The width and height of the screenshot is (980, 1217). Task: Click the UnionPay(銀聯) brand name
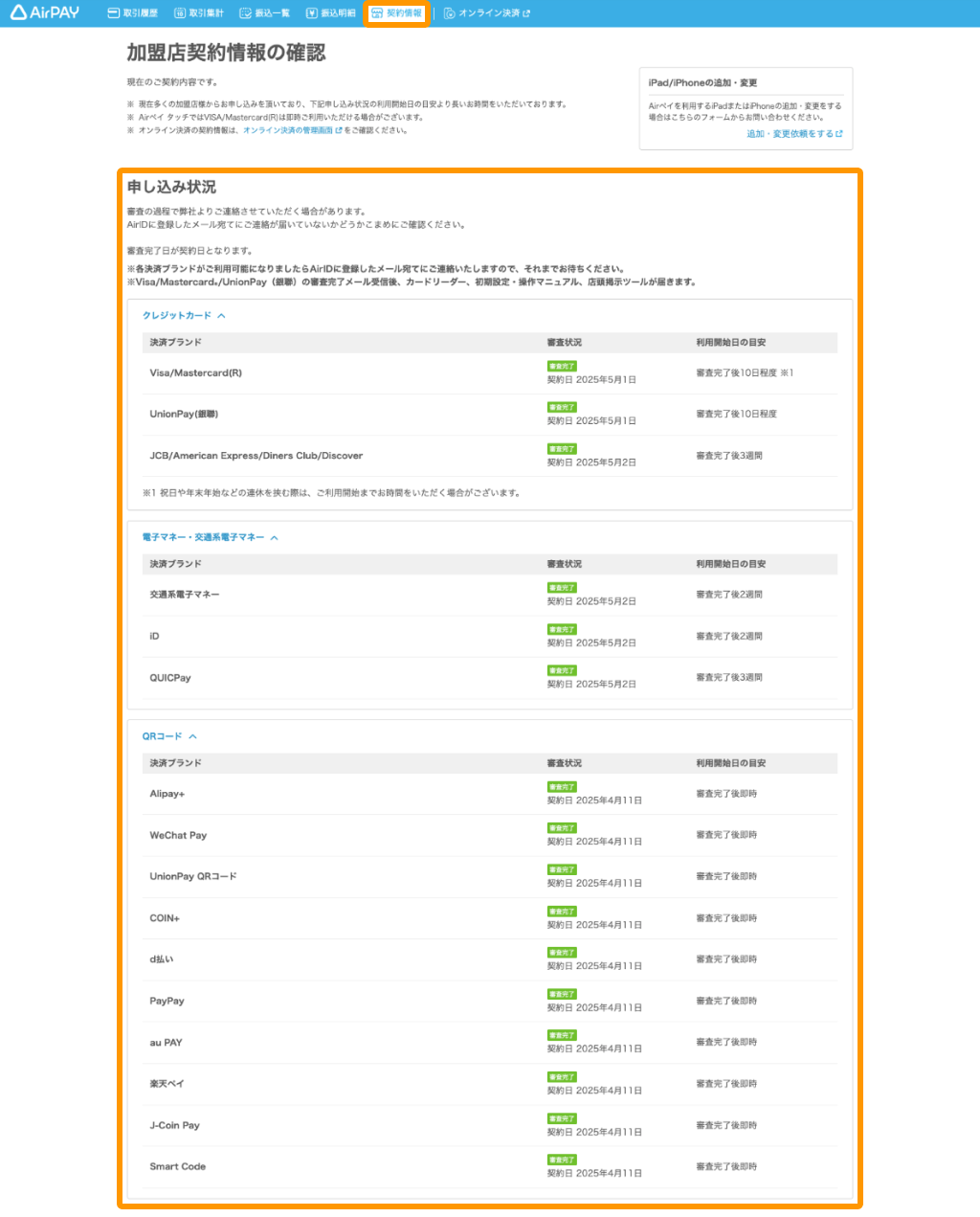click(184, 415)
